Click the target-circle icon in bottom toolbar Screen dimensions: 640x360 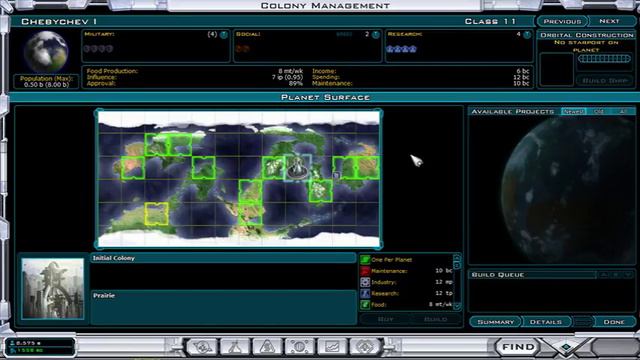coord(299,347)
